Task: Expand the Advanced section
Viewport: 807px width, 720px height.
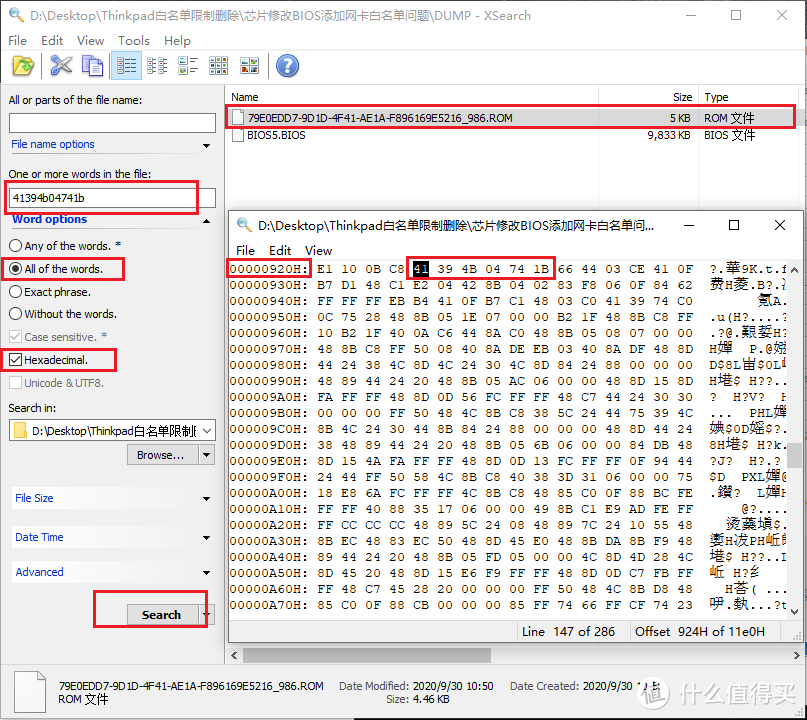Action: [206, 573]
